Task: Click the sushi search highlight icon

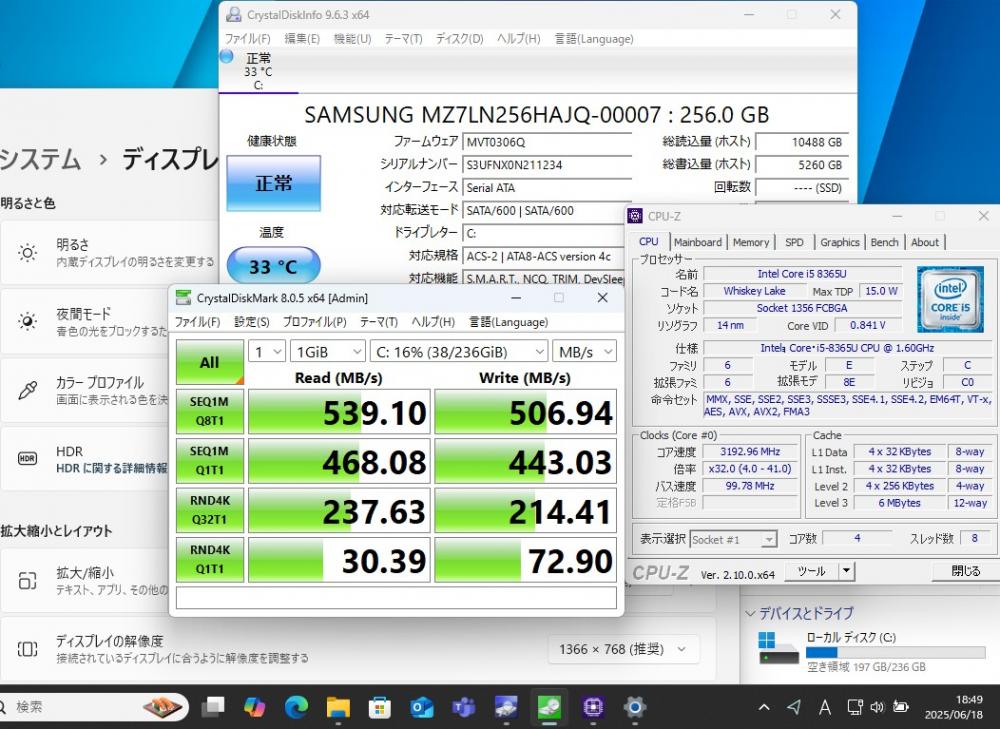Action: point(163,707)
